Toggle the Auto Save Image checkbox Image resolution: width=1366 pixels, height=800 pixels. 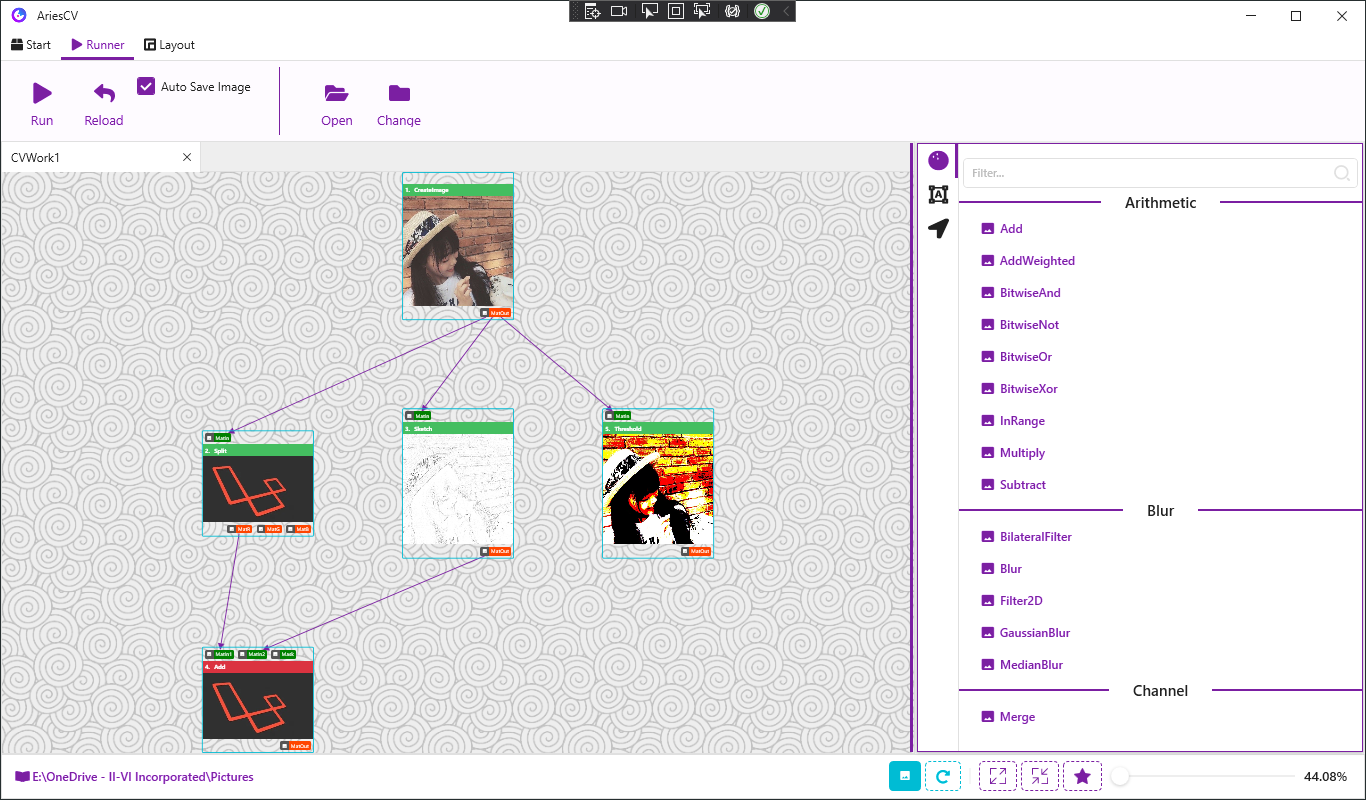click(146, 87)
